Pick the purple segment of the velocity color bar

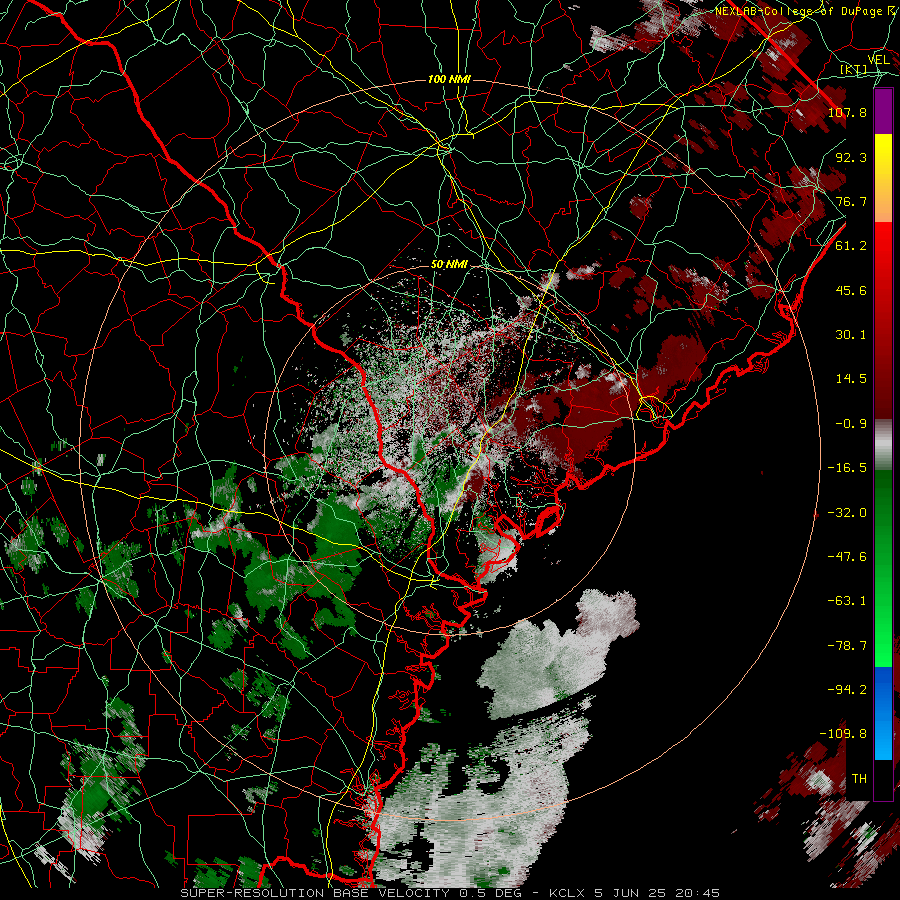(x=883, y=112)
